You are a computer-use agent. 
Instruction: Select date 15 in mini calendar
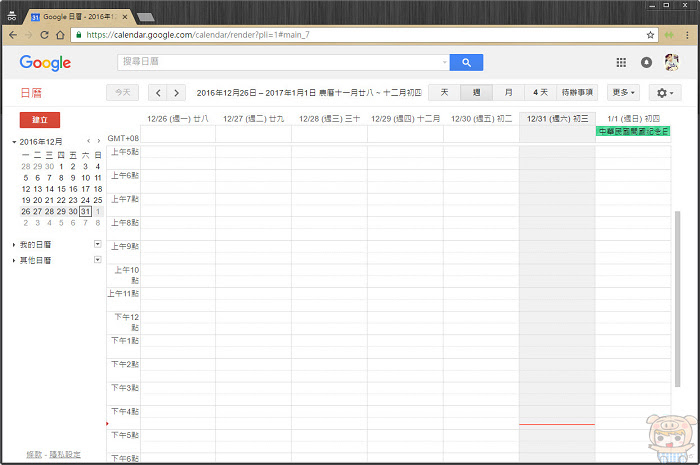click(62, 189)
